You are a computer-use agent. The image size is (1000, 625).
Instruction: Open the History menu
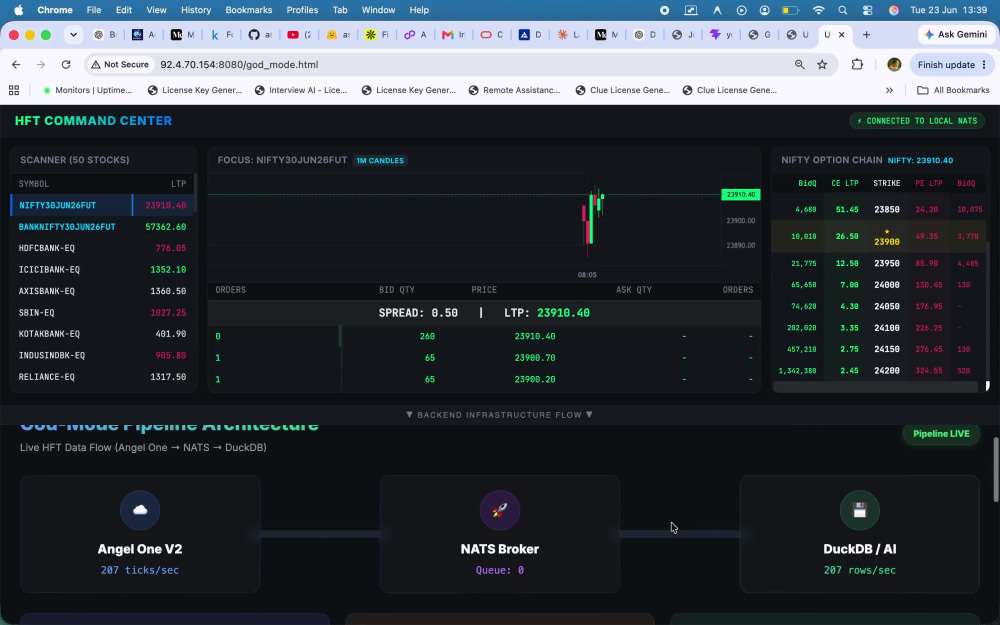coord(196,10)
